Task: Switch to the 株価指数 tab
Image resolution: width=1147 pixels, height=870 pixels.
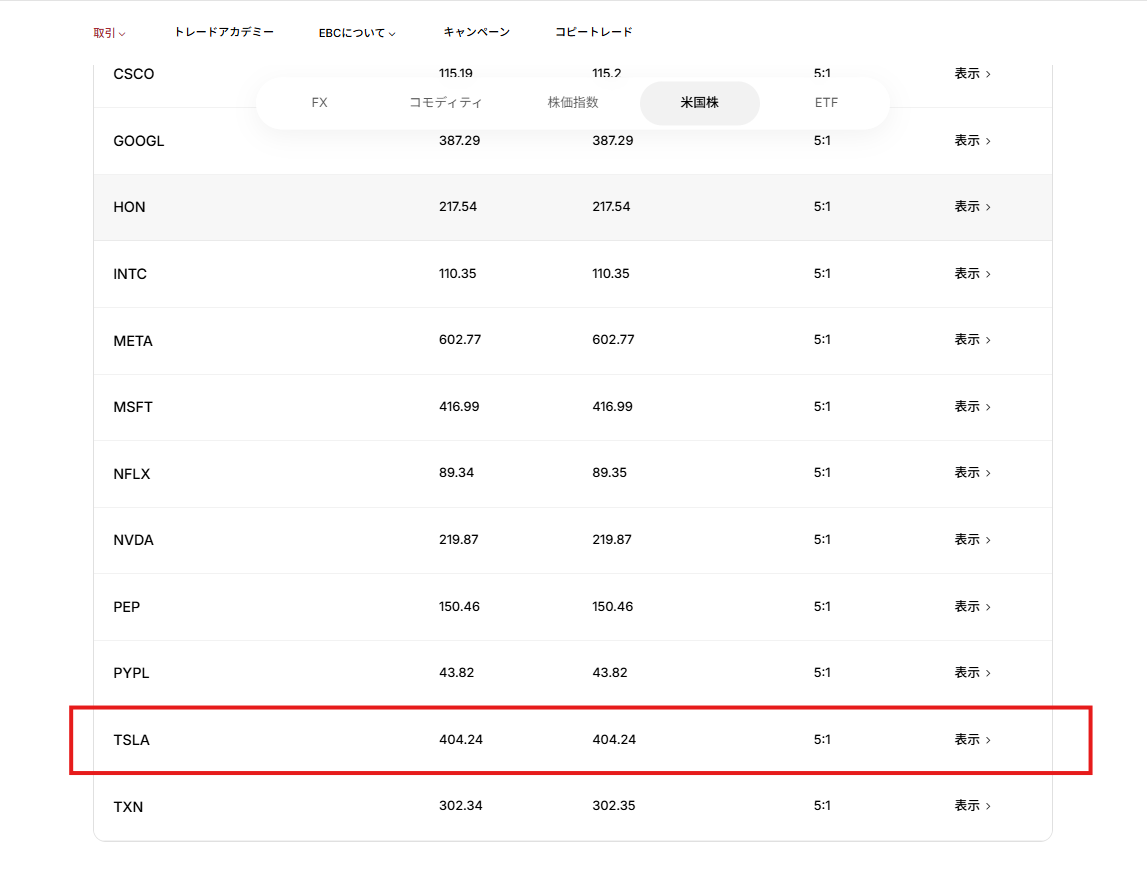Action: point(573,103)
